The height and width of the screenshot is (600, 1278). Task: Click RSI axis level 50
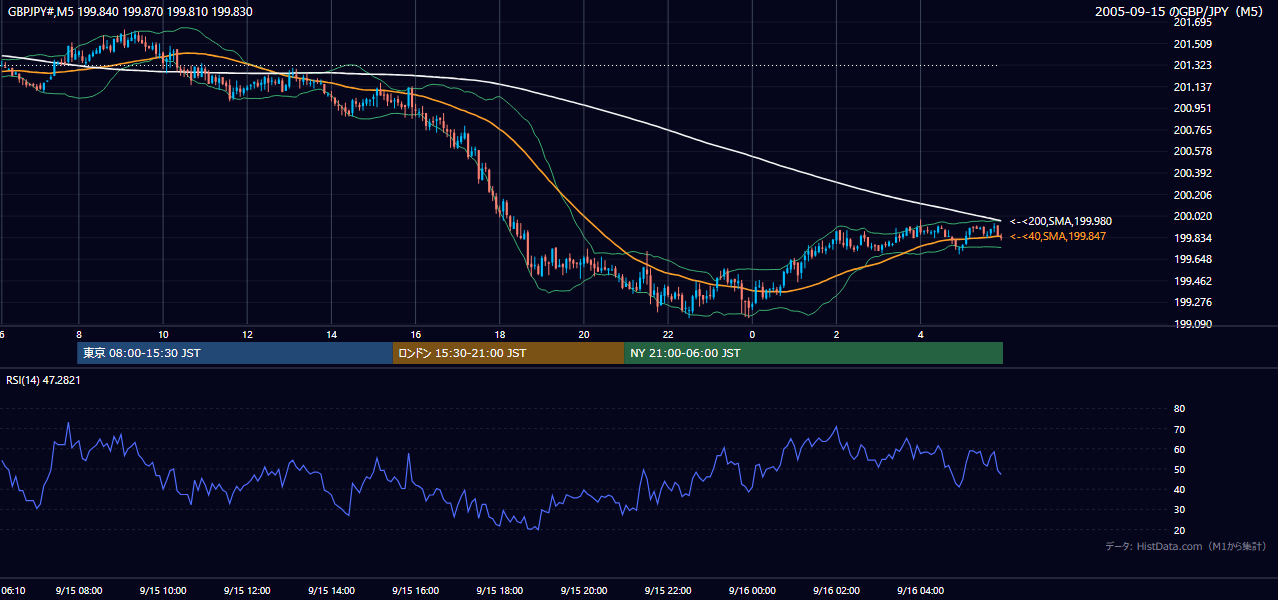click(1179, 469)
